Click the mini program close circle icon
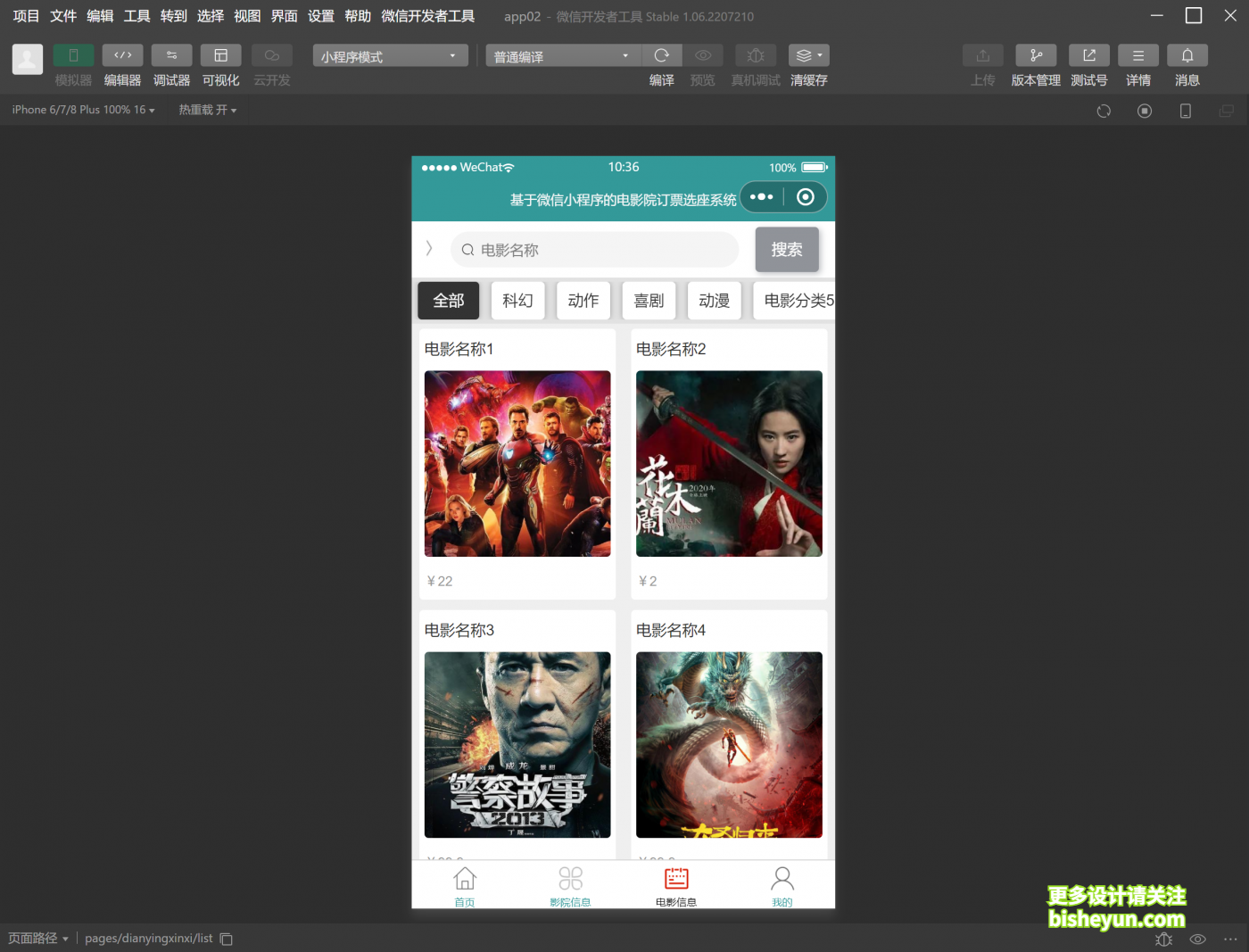The image size is (1249, 952). (805, 197)
